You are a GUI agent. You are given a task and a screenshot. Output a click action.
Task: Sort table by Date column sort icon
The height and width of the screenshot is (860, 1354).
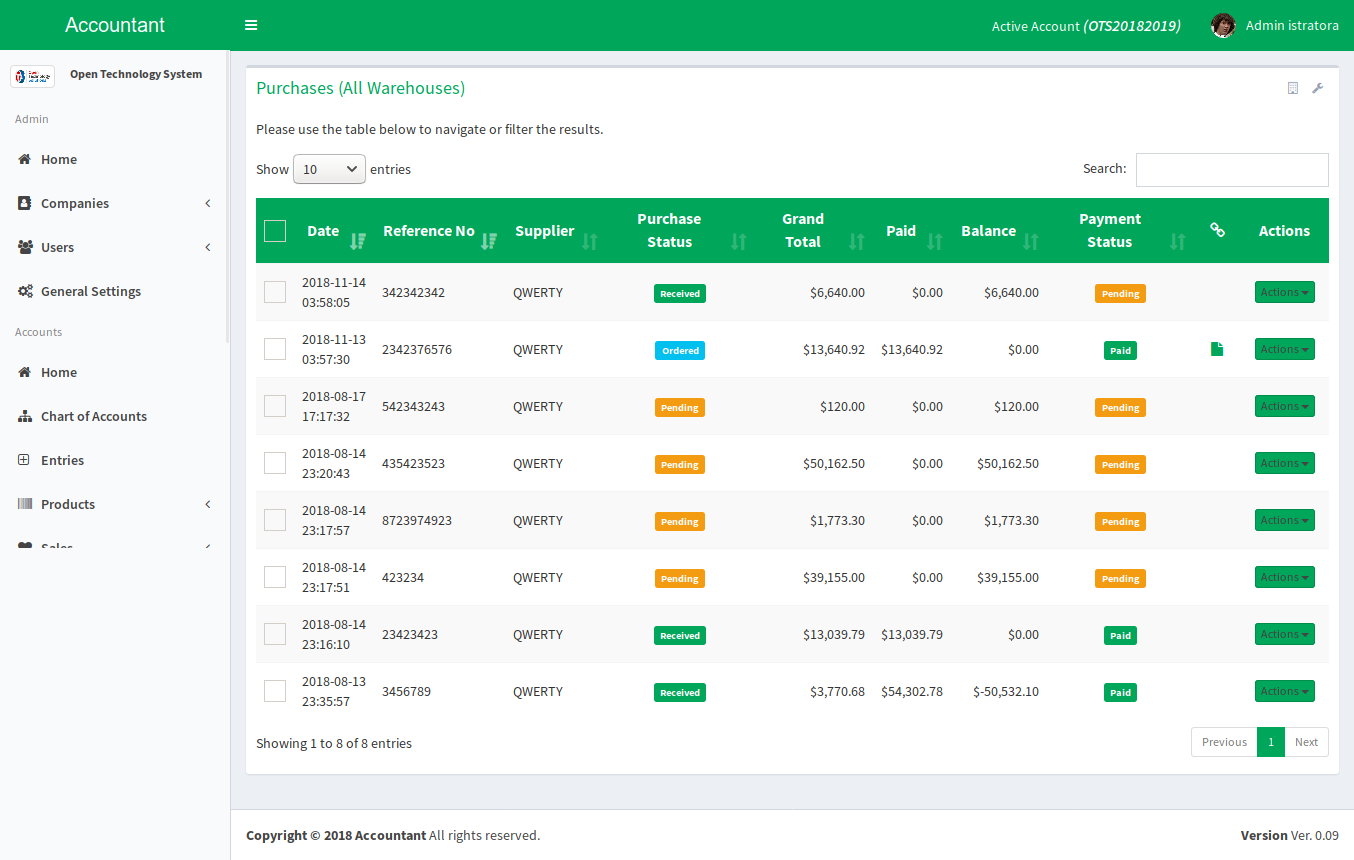click(358, 241)
